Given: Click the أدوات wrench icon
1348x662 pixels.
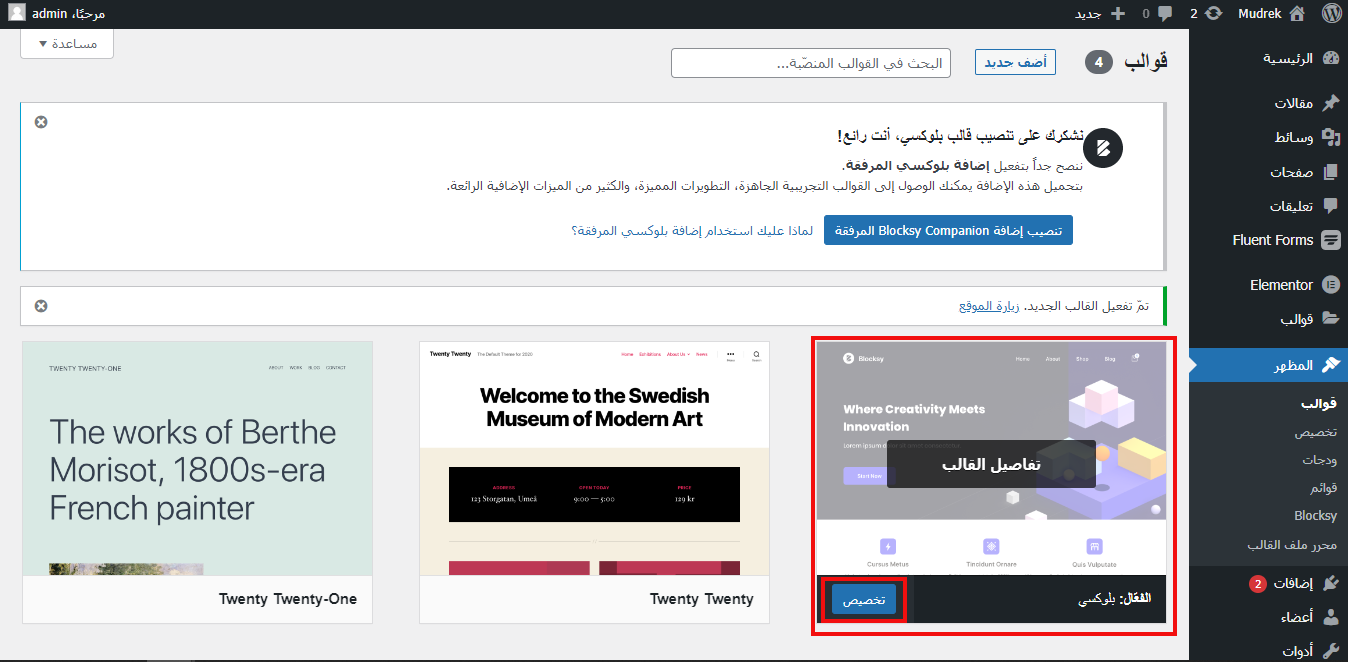Looking at the screenshot, I should click(1330, 651).
